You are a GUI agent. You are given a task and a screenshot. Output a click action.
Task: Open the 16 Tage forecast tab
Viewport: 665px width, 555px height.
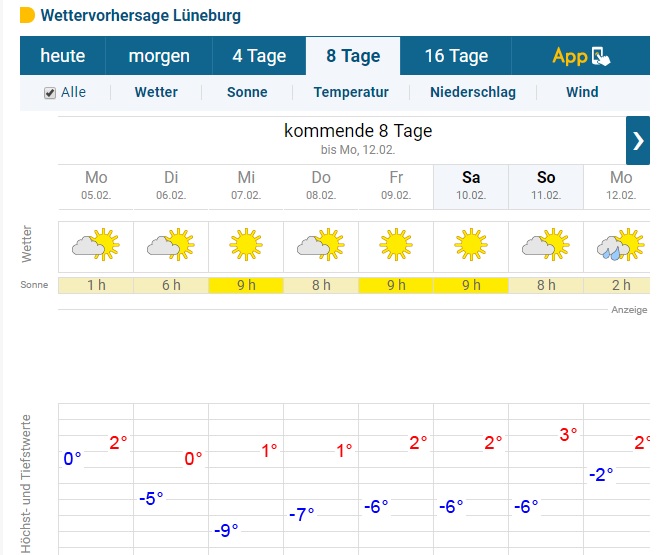(x=456, y=56)
